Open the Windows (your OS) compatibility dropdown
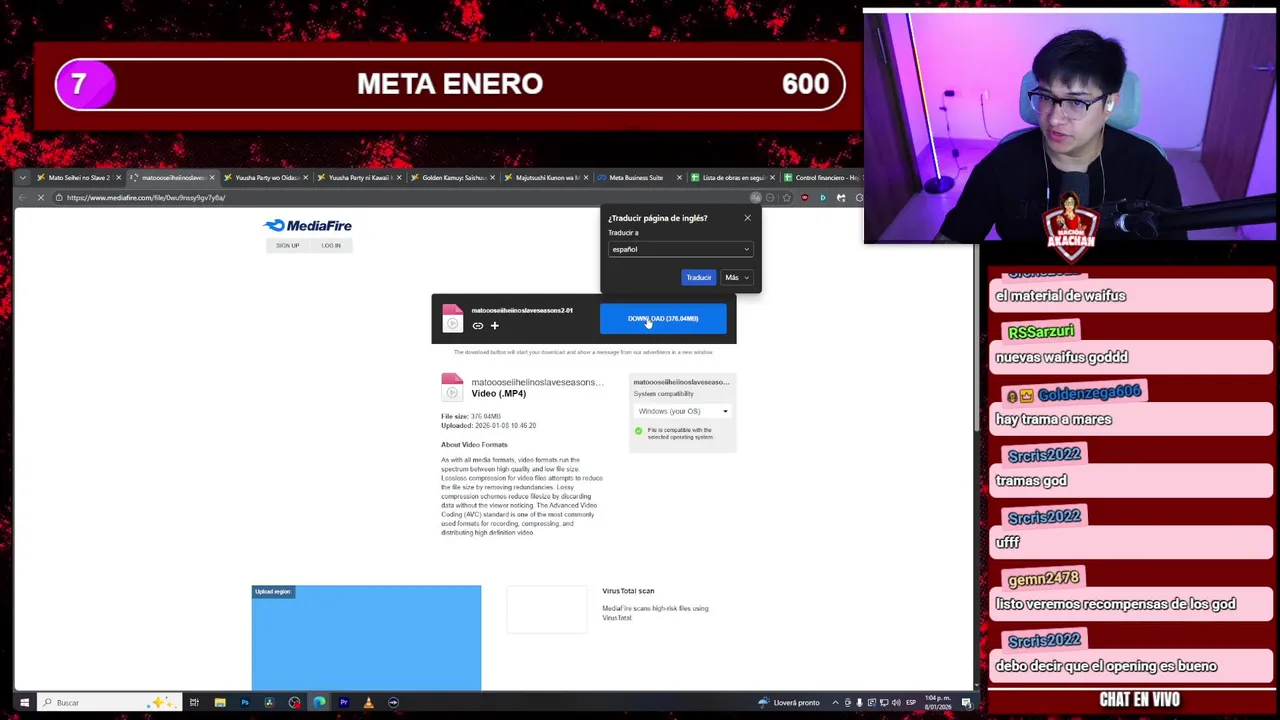Image resolution: width=1280 pixels, height=720 pixels. [x=683, y=411]
